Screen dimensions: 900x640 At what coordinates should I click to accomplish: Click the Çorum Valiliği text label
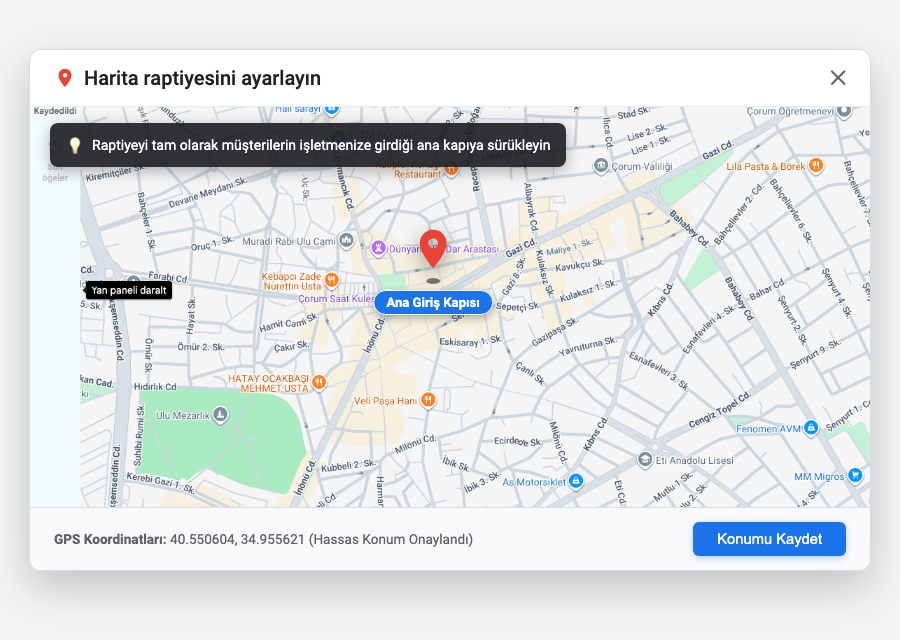click(642, 166)
